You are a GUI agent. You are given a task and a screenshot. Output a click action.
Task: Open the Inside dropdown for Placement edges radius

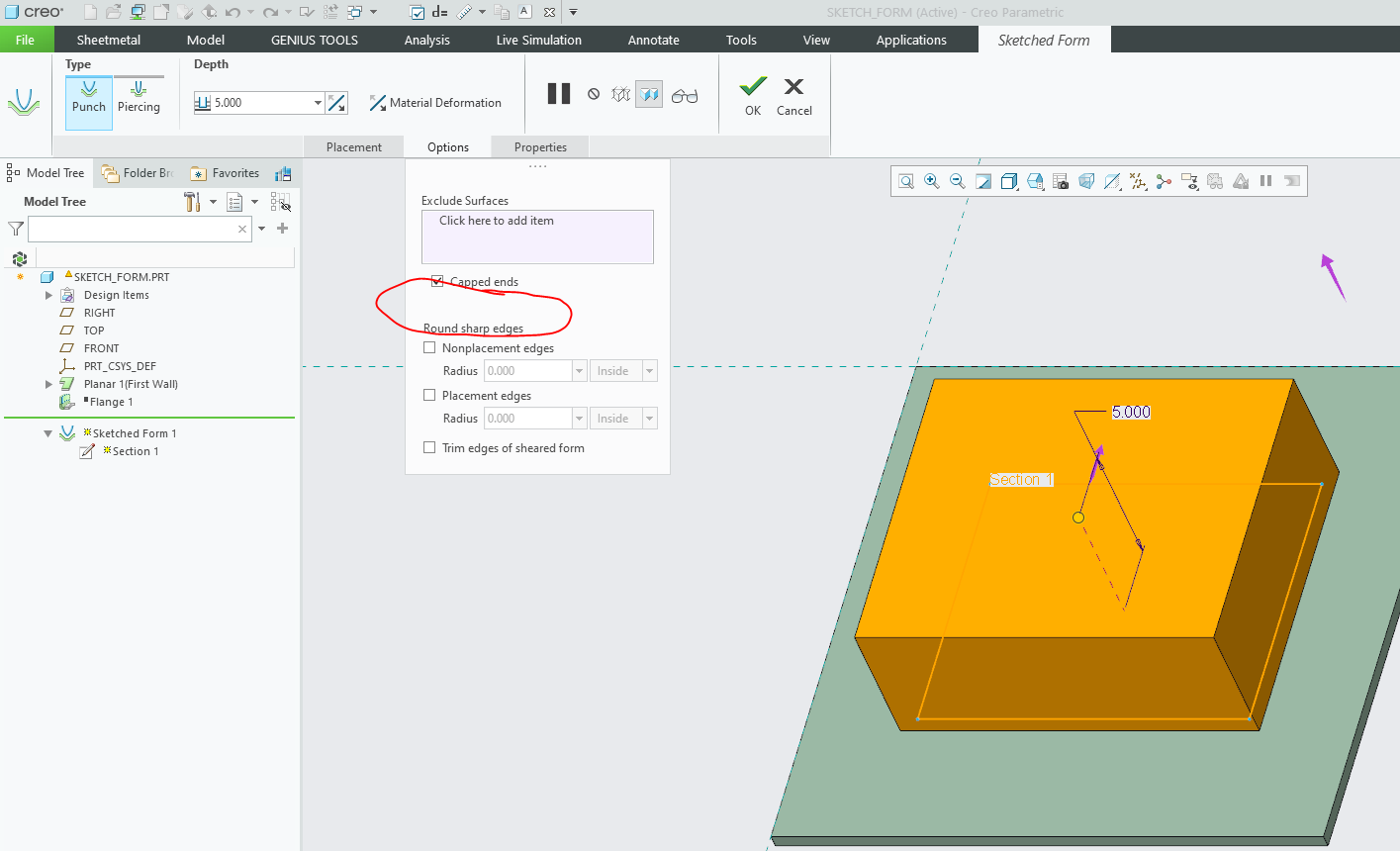tap(648, 418)
